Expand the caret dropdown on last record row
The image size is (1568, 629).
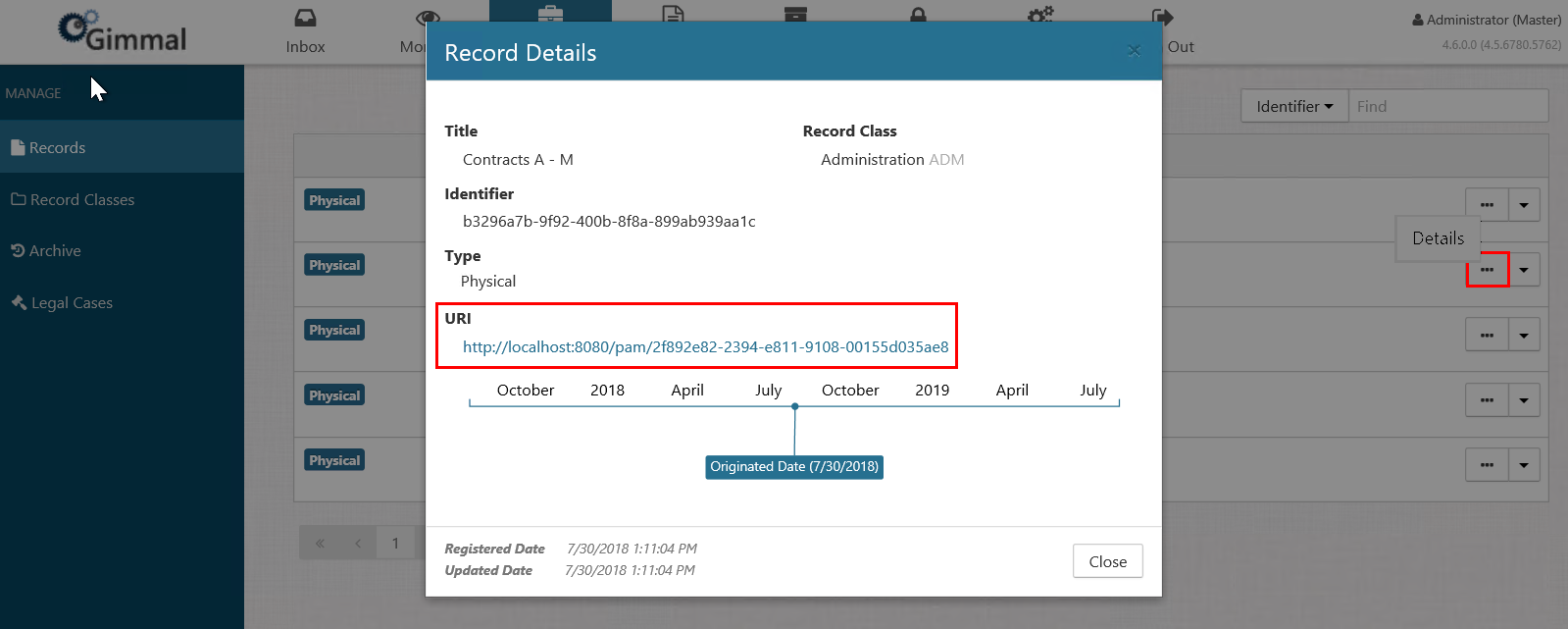(x=1524, y=465)
